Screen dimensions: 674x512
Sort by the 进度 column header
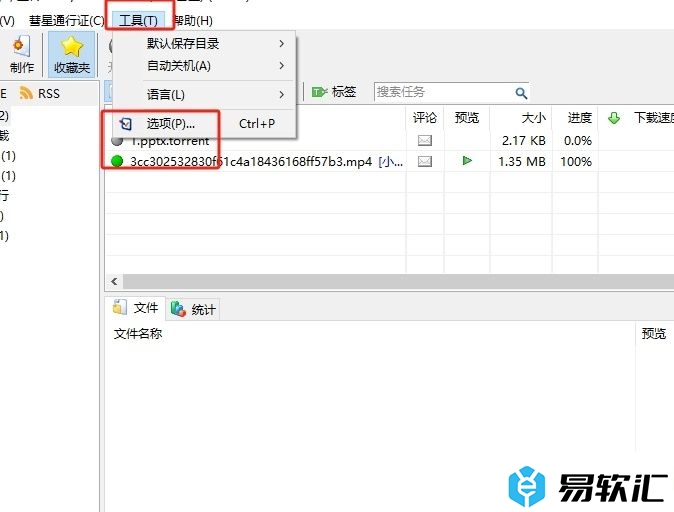coord(575,117)
